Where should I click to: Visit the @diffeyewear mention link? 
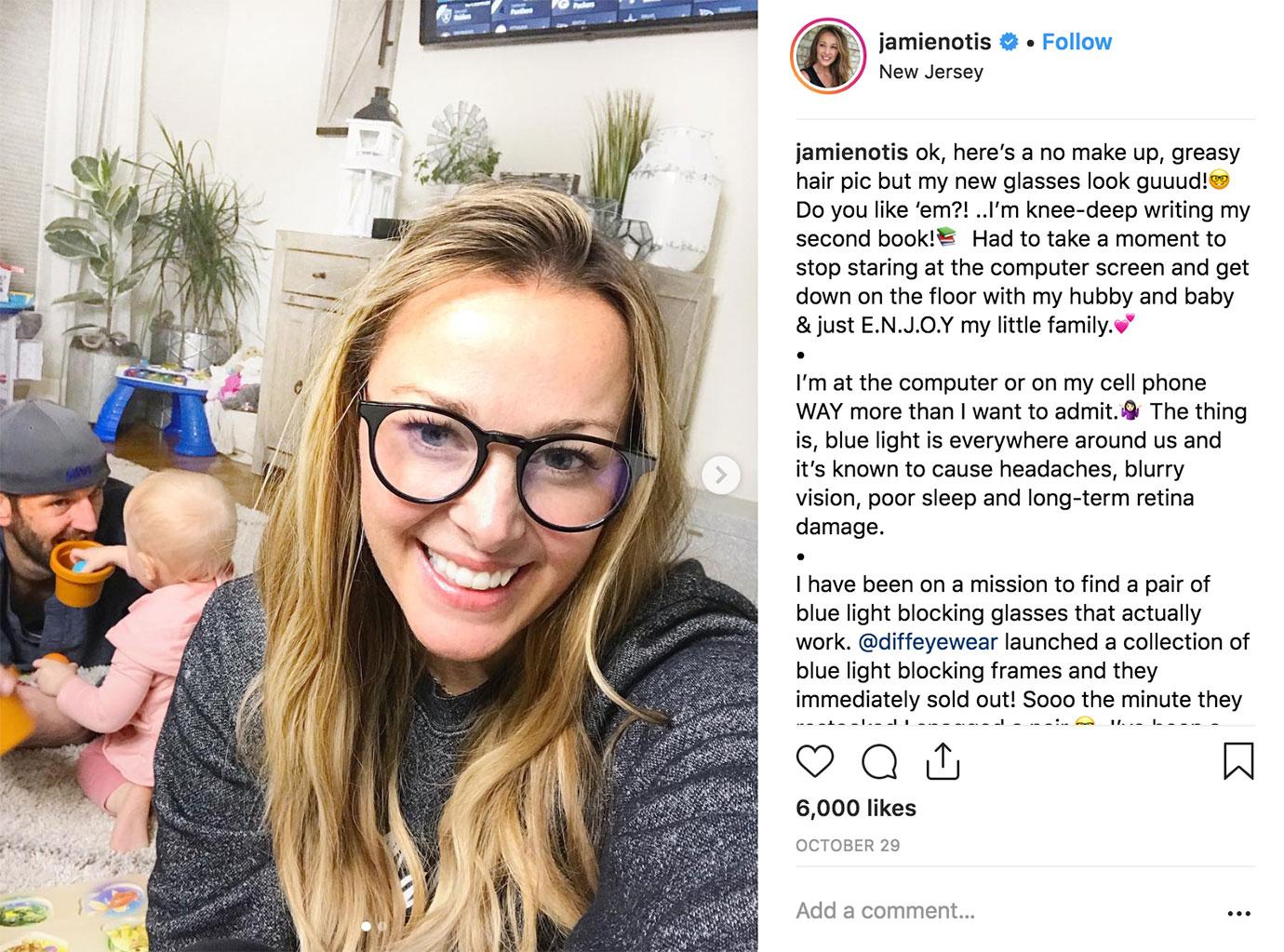(x=927, y=642)
